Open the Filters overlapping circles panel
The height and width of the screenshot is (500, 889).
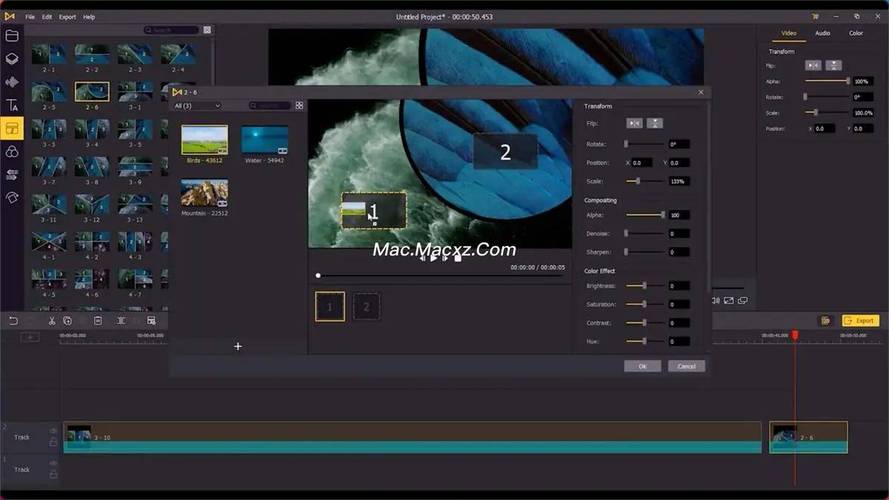click(12, 151)
